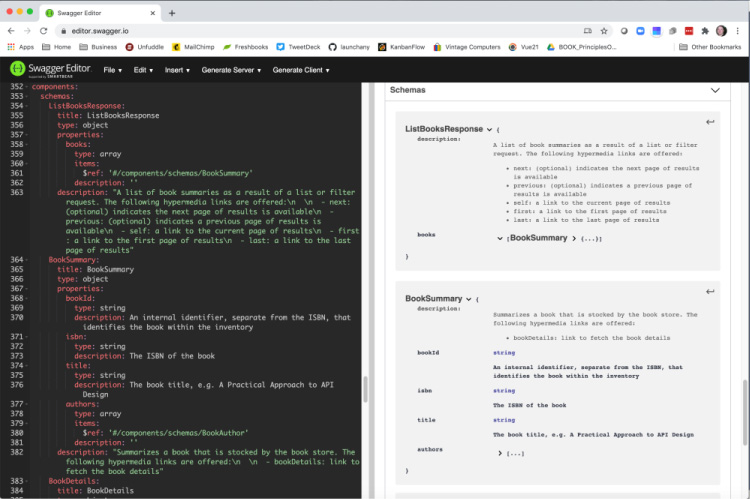
Task: Expand the nested BookSummary model under books
Action: click(x=574, y=238)
